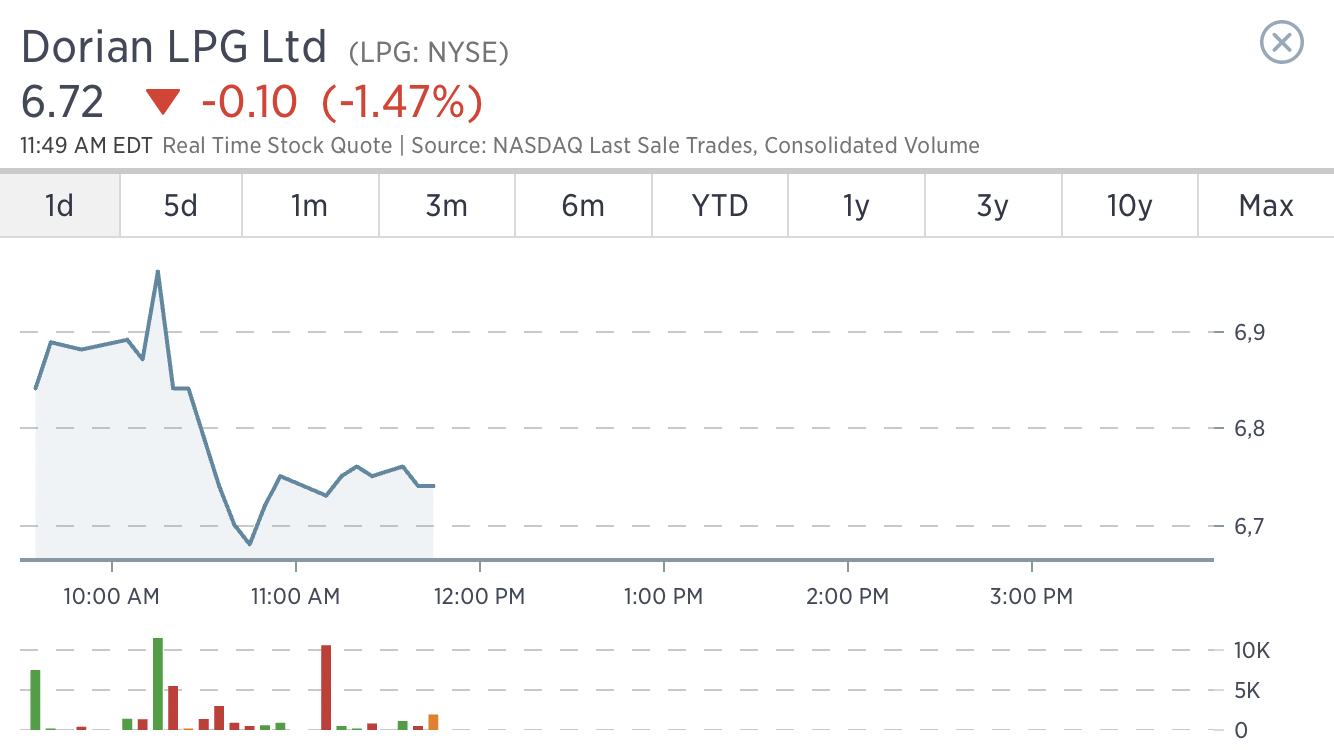Switch to the 5d range tab
The width and height of the screenshot is (1334, 750).
click(180, 206)
